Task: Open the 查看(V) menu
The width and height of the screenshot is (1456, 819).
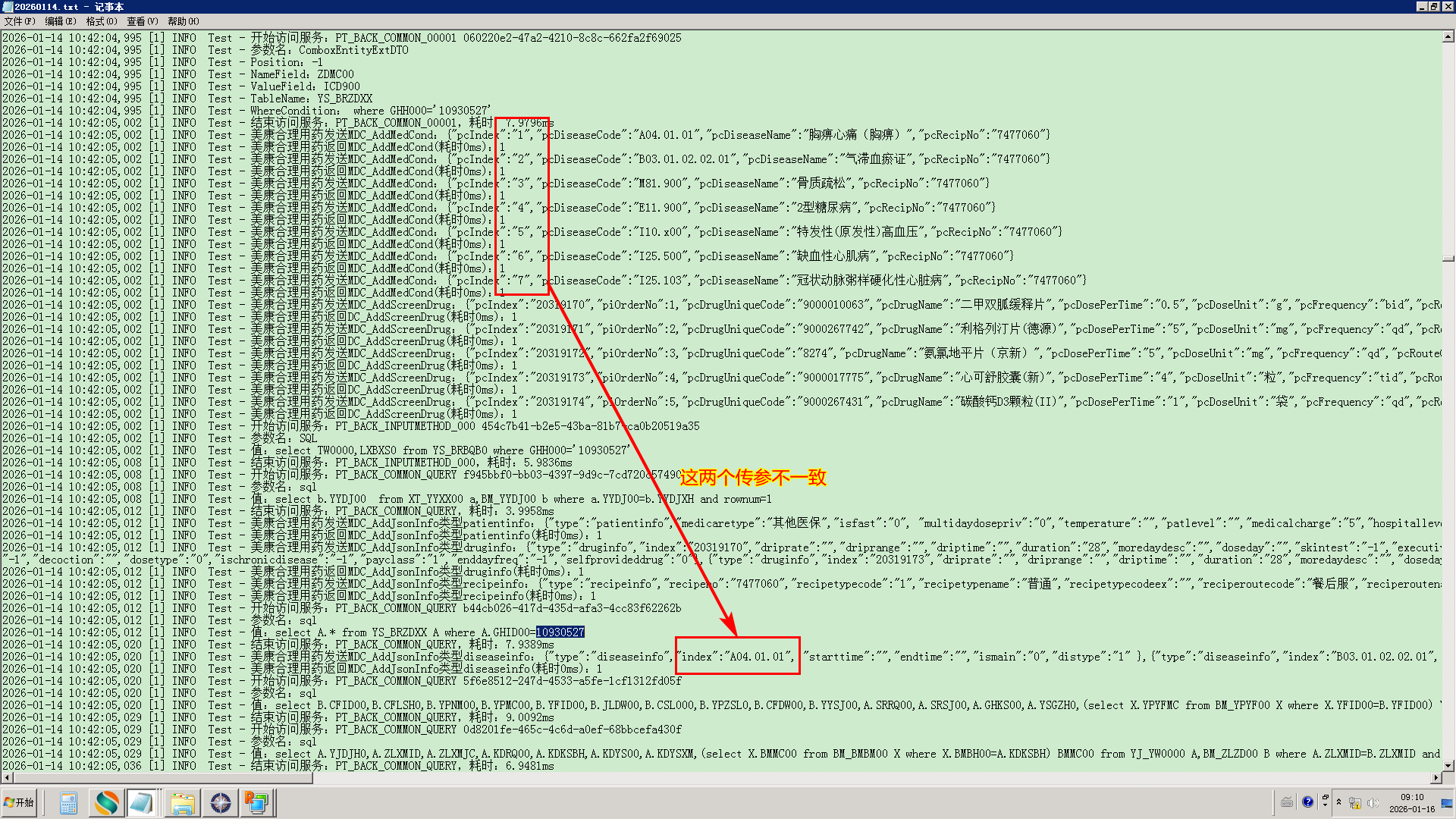Action: [143, 21]
